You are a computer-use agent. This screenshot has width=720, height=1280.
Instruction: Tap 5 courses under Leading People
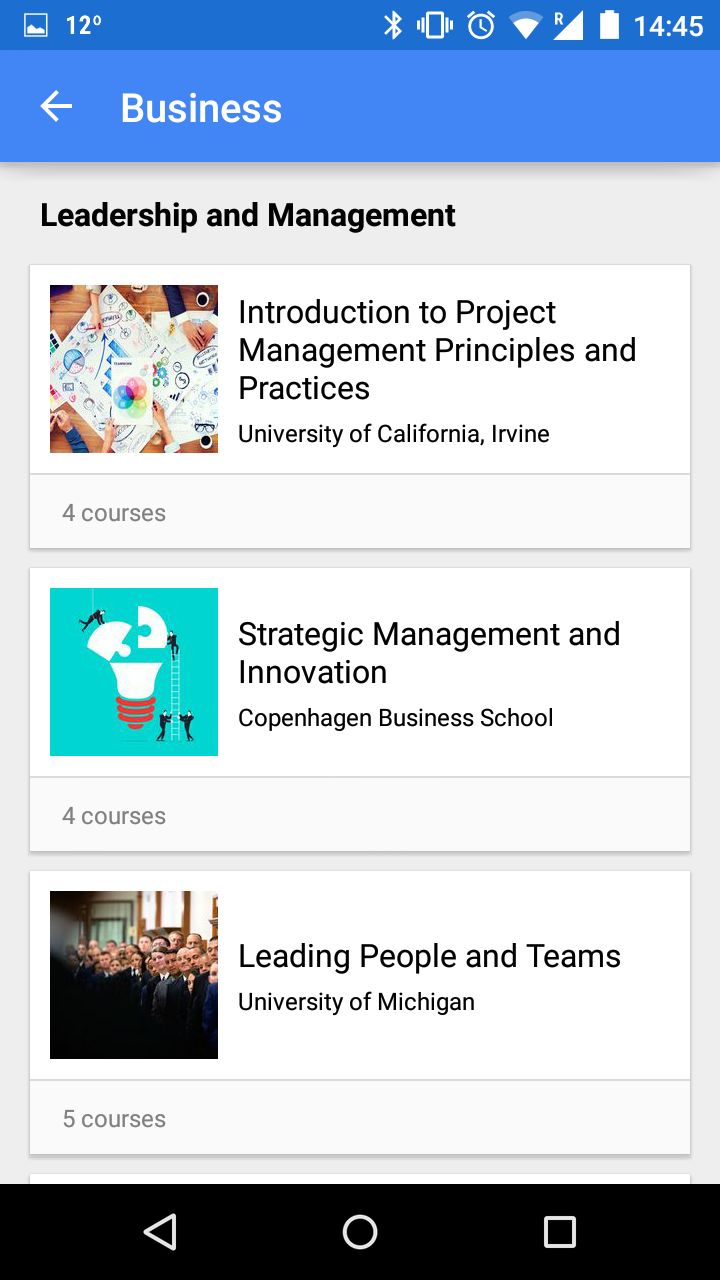pos(114,1119)
